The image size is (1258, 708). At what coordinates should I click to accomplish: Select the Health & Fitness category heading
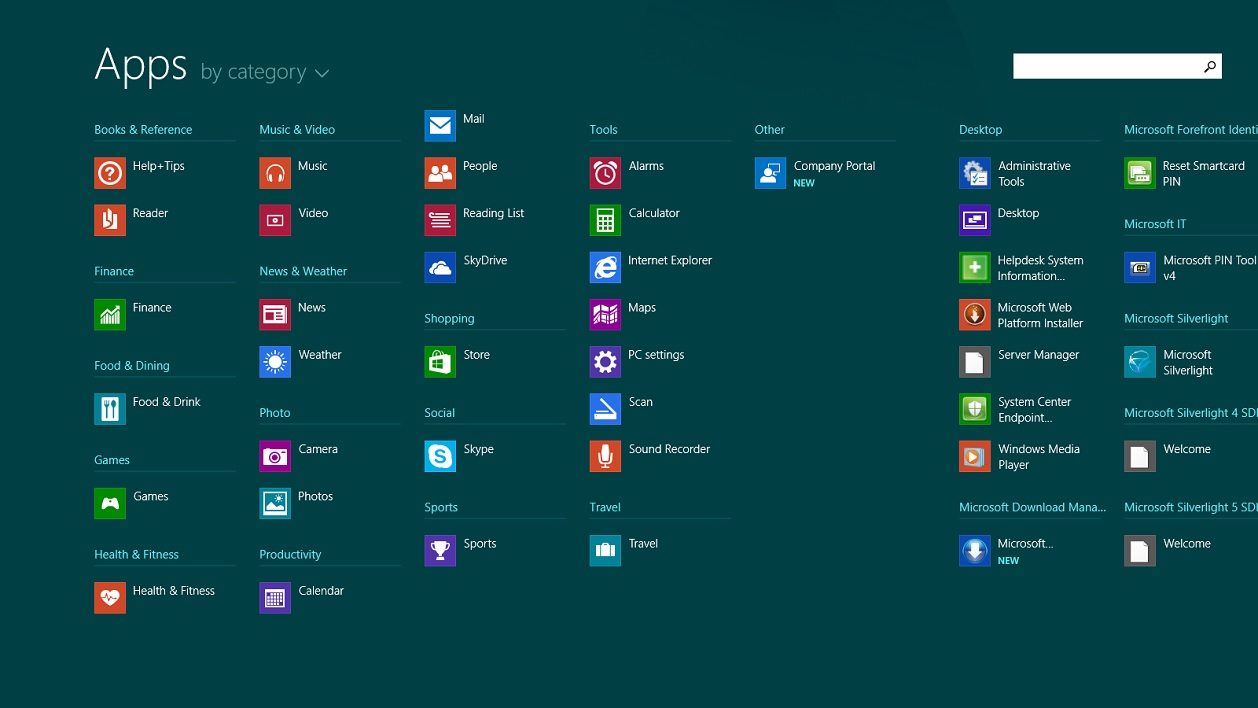pos(136,555)
